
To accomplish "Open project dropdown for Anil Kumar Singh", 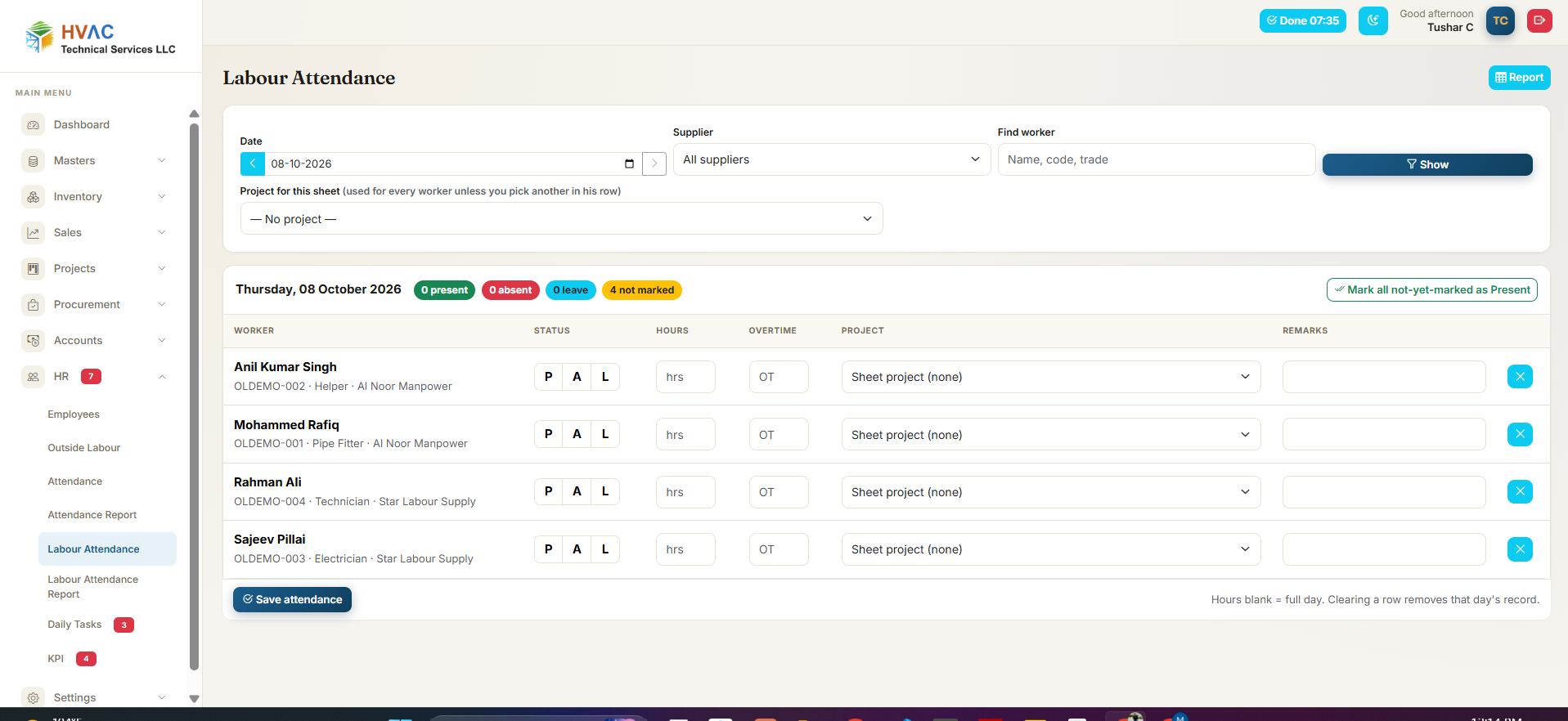I will [1051, 377].
